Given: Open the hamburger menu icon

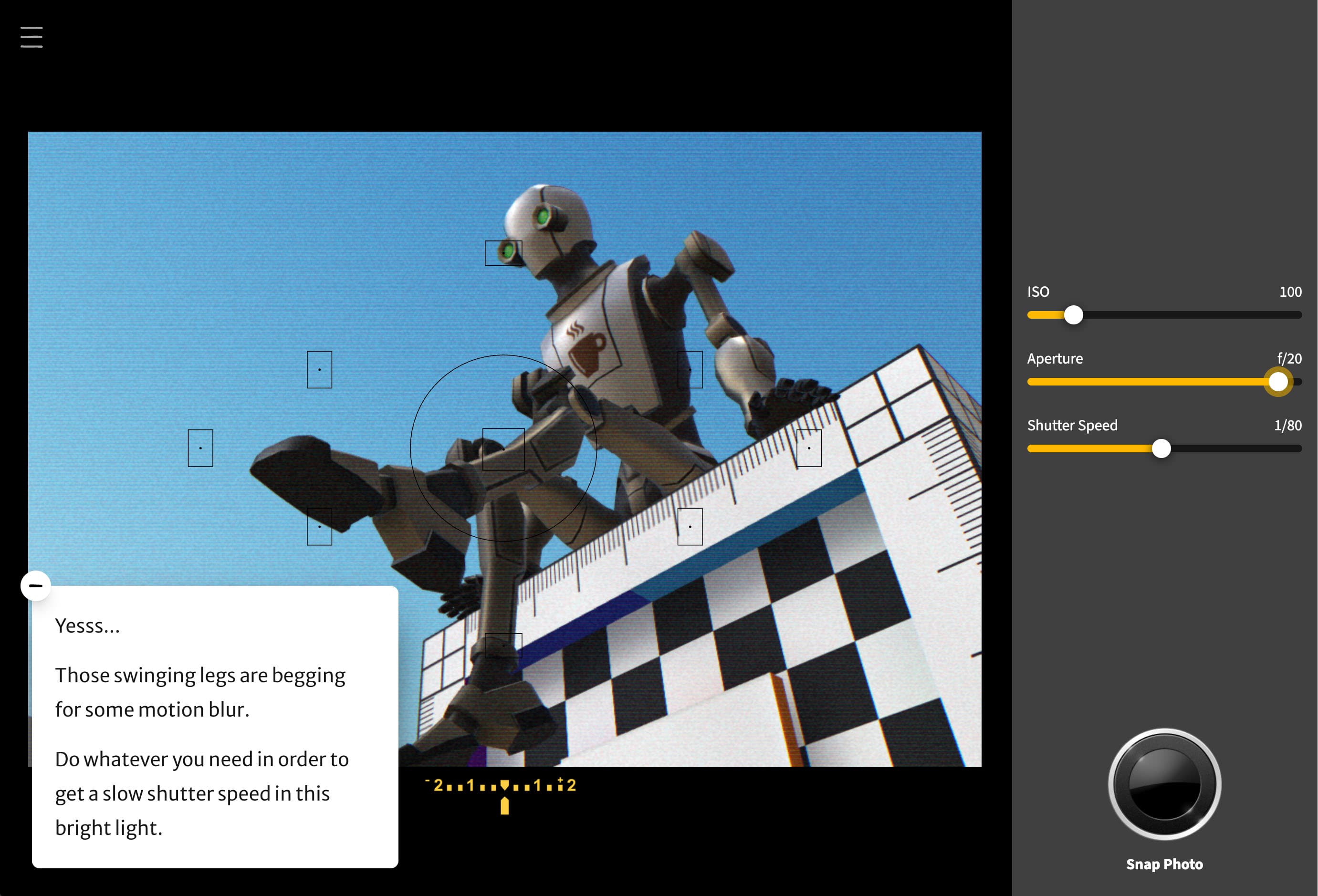Looking at the screenshot, I should [31, 37].
